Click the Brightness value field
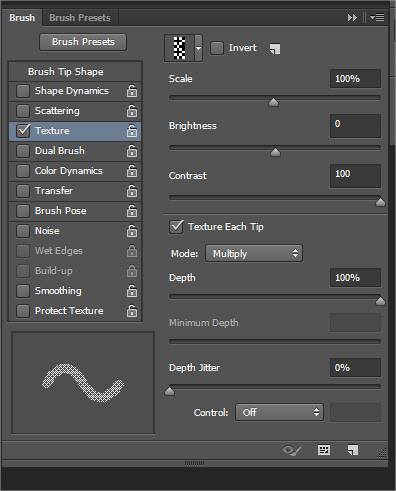 (x=355, y=126)
